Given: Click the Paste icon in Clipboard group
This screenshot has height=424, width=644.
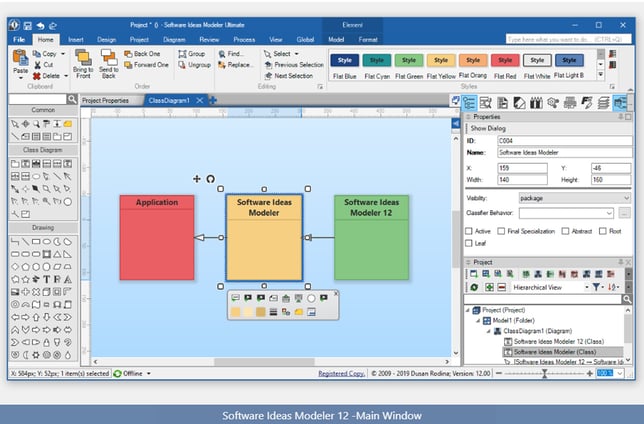Looking at the screenshot, I should (20, 58).
